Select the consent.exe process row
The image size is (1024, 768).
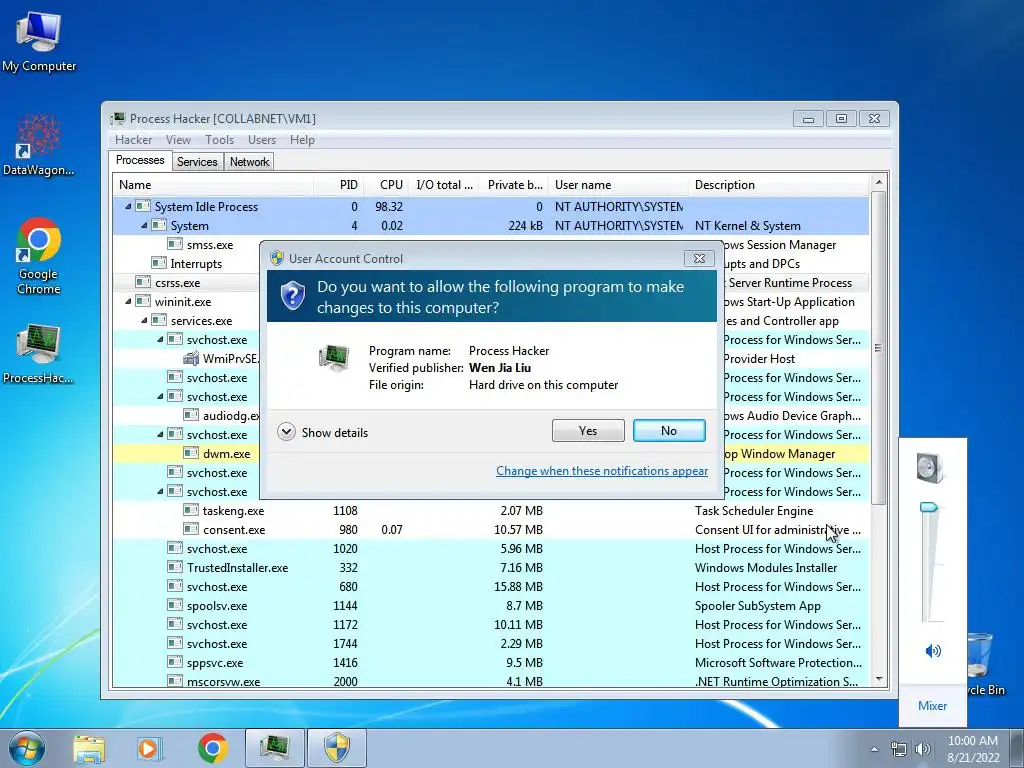click(491, 530)
